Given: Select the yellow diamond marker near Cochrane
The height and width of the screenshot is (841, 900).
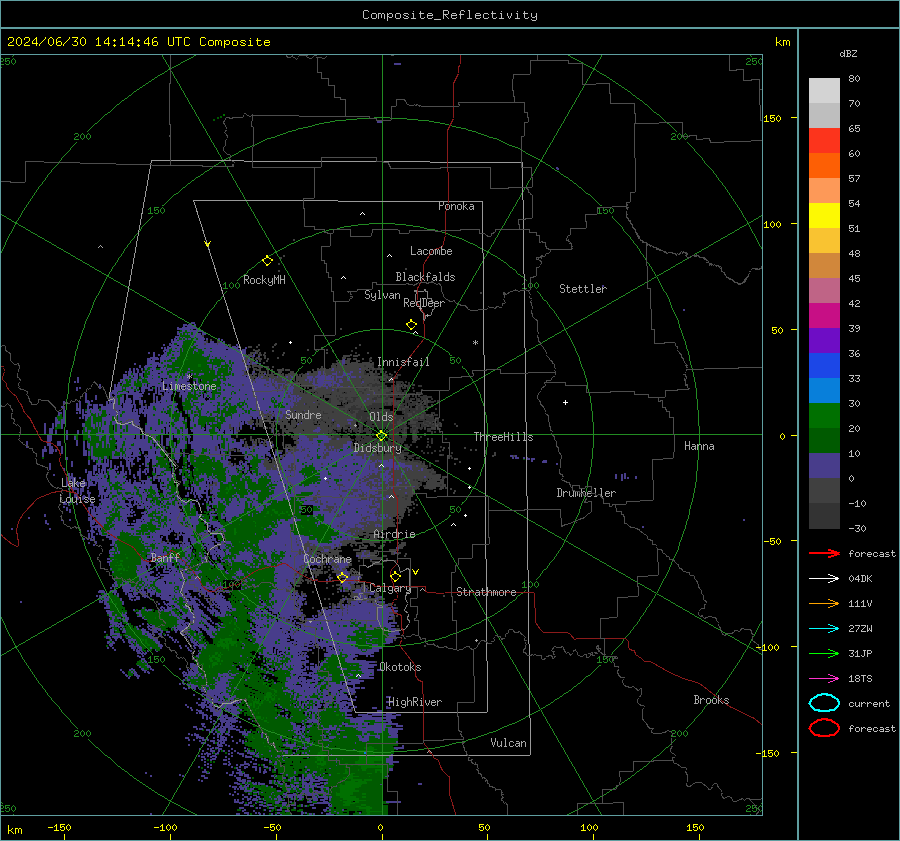Looking at the screenshot, I should click(x=343, y=578).
